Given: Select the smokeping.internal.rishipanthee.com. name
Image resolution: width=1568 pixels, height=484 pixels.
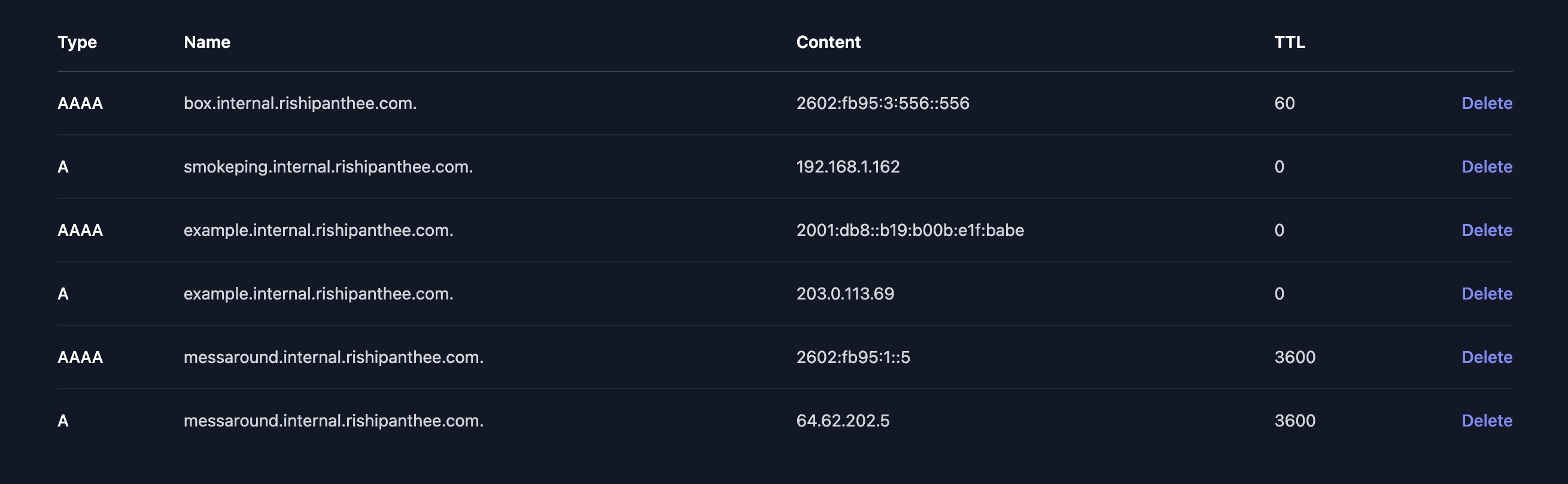Looking at the screenshot, I should point(328,167).
